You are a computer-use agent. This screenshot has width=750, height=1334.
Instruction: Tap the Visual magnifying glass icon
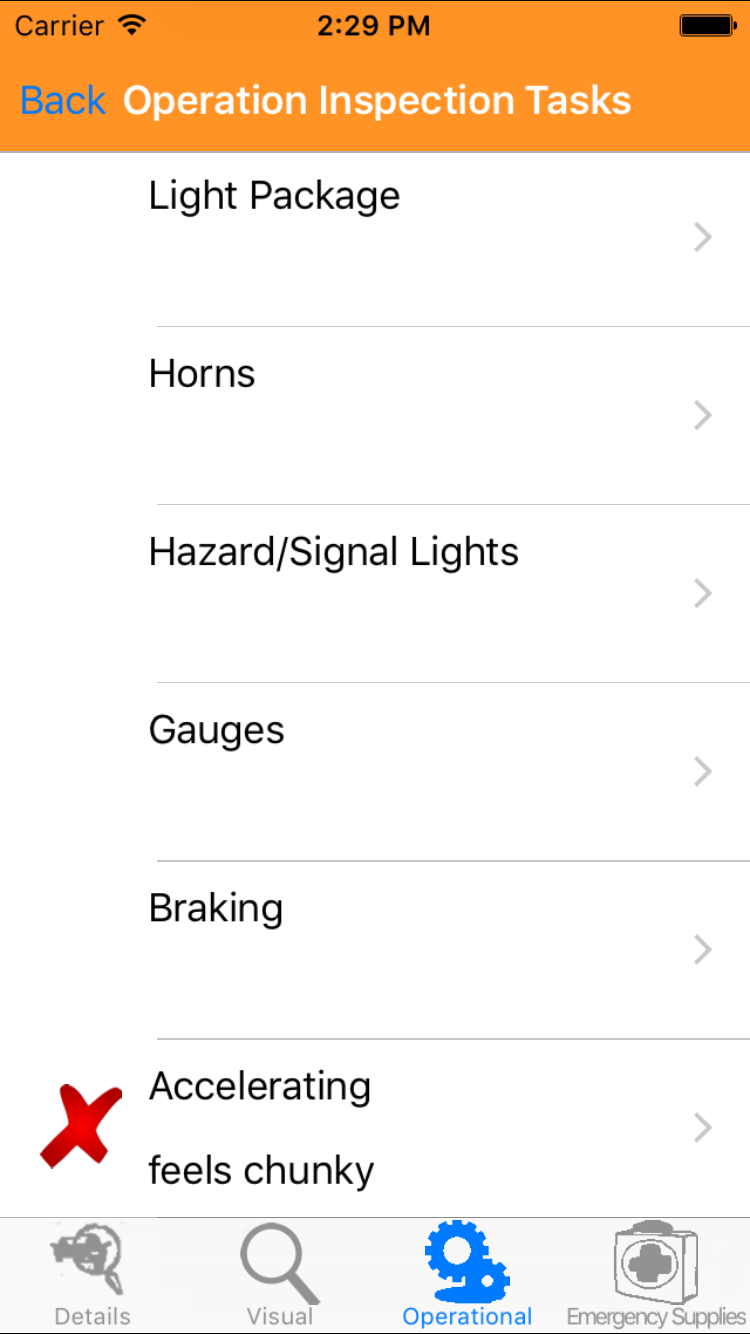[x=279, y=1262]
